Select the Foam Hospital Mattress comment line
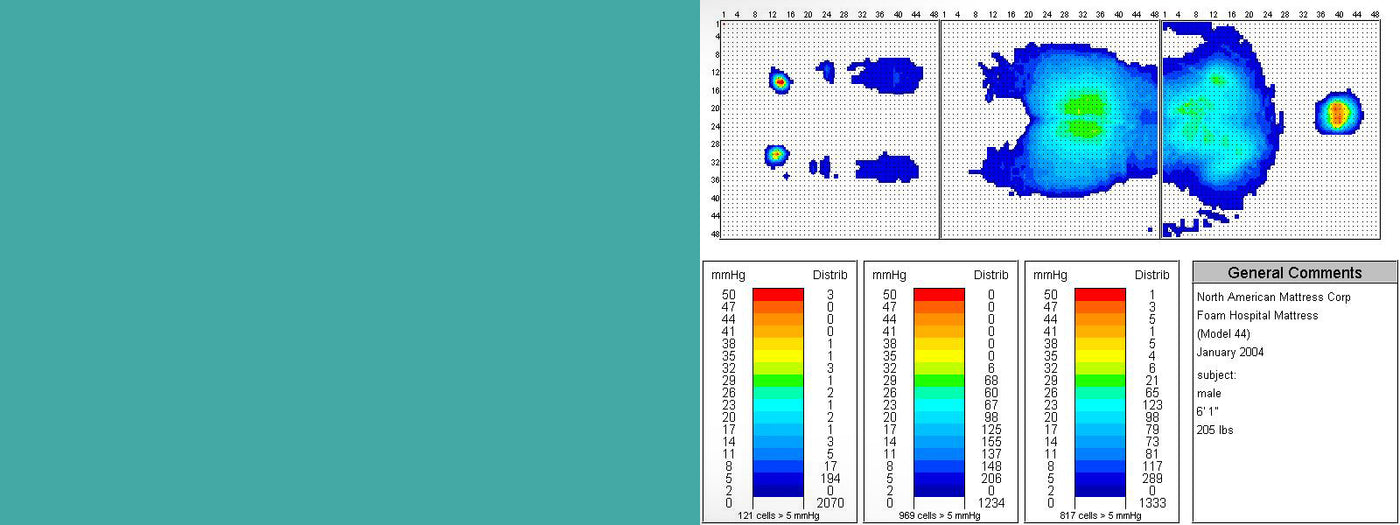Screen dimensions: 1400x525 point(1257,315)
